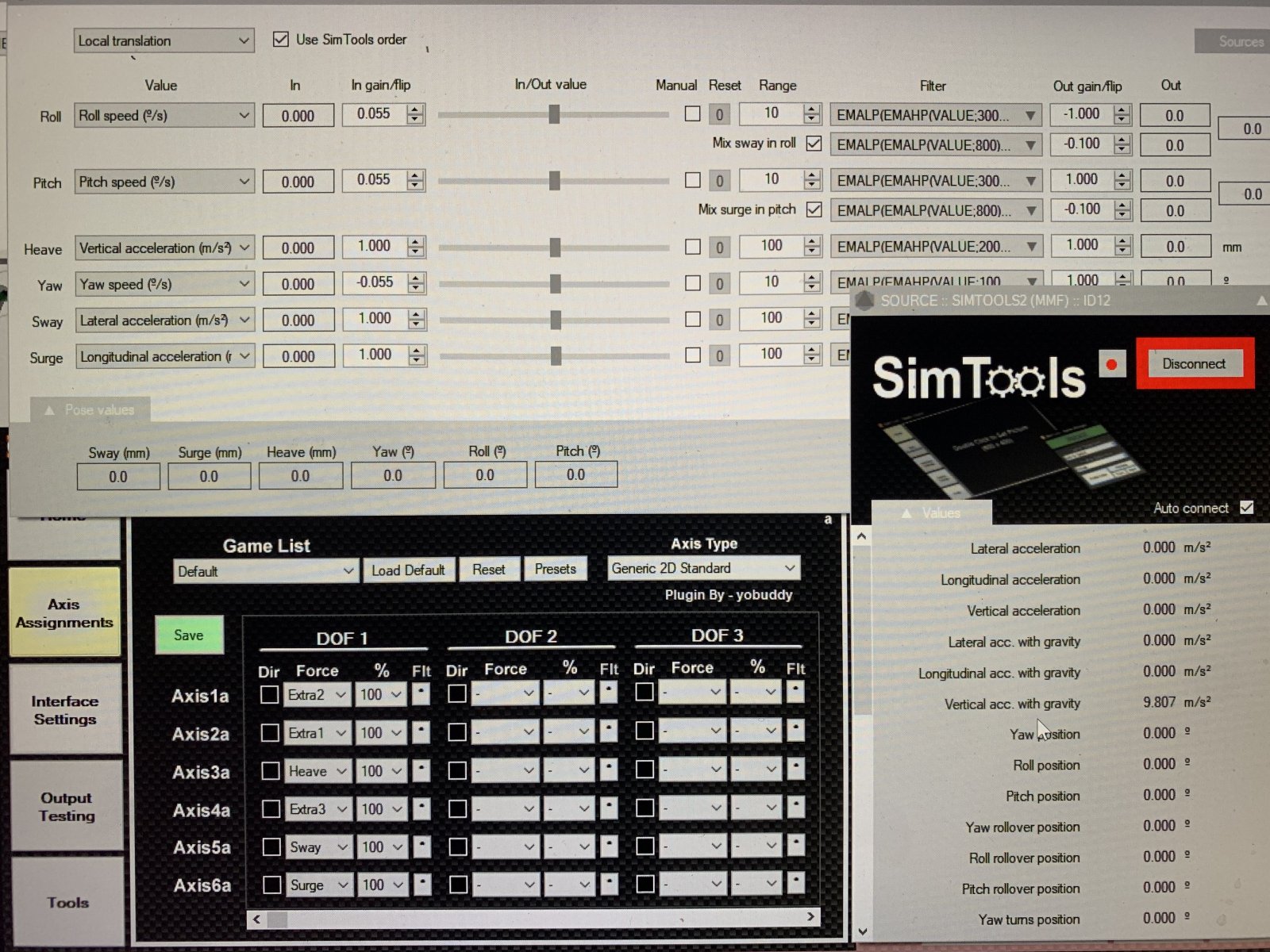1270x952 pixels.
Task: Uncheck Mix surge in pitch
Action: pyautogui.click(x=814, y=209)
